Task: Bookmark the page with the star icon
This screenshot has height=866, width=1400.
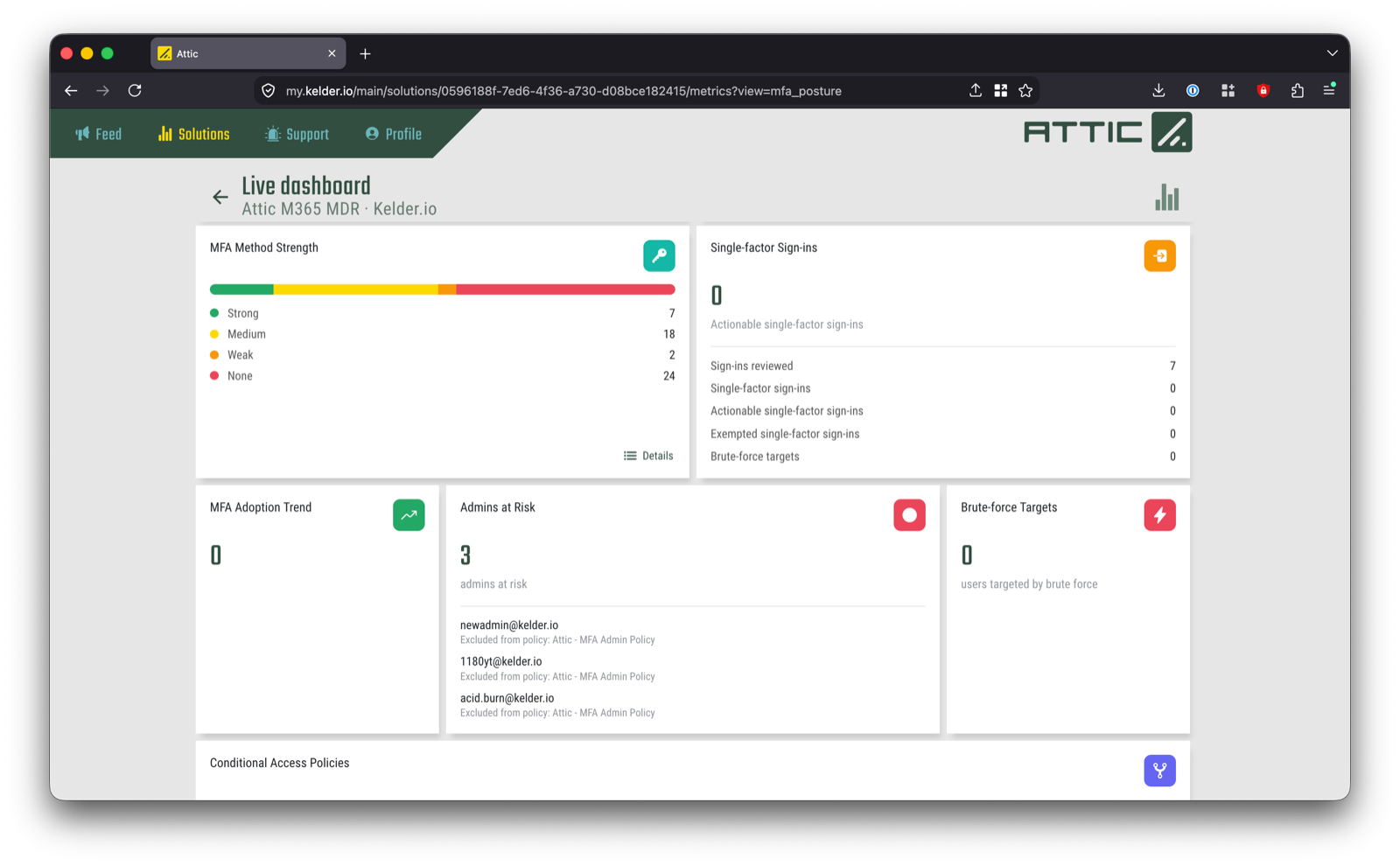Action: (1025, 90)
